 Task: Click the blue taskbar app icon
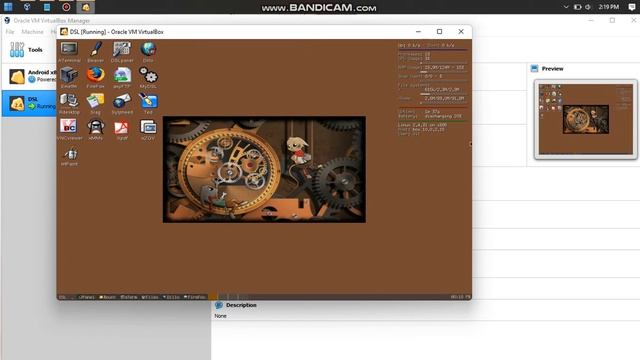(x=47, y=7)
